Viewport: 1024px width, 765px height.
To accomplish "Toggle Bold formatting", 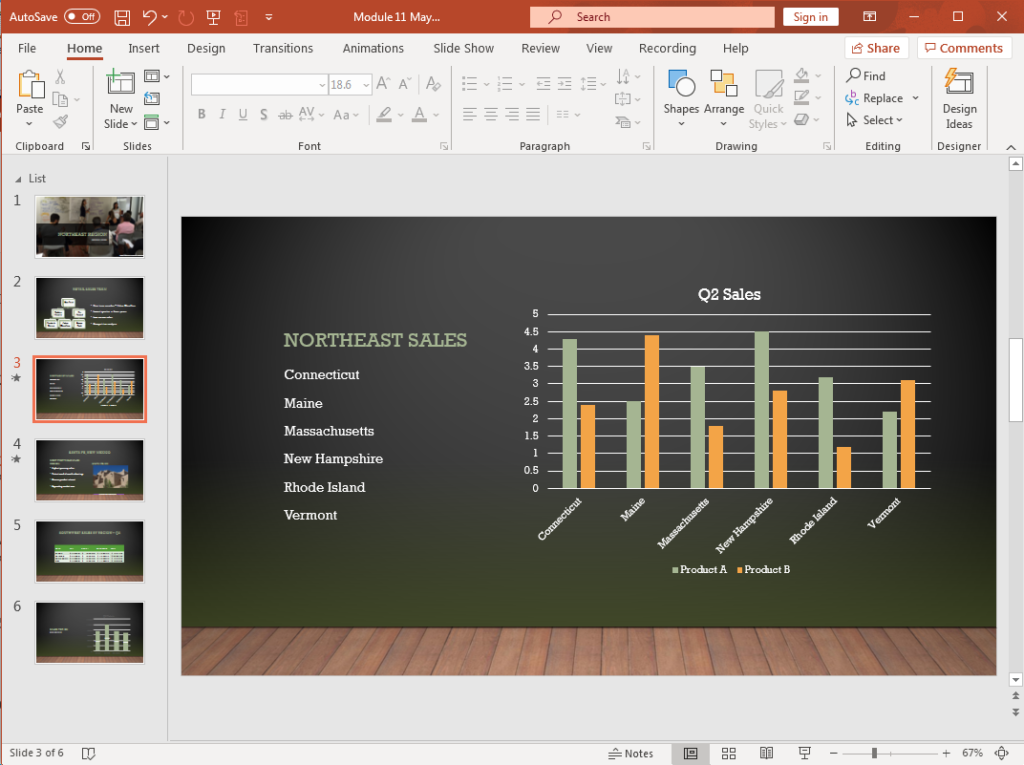I will [201, 114].
